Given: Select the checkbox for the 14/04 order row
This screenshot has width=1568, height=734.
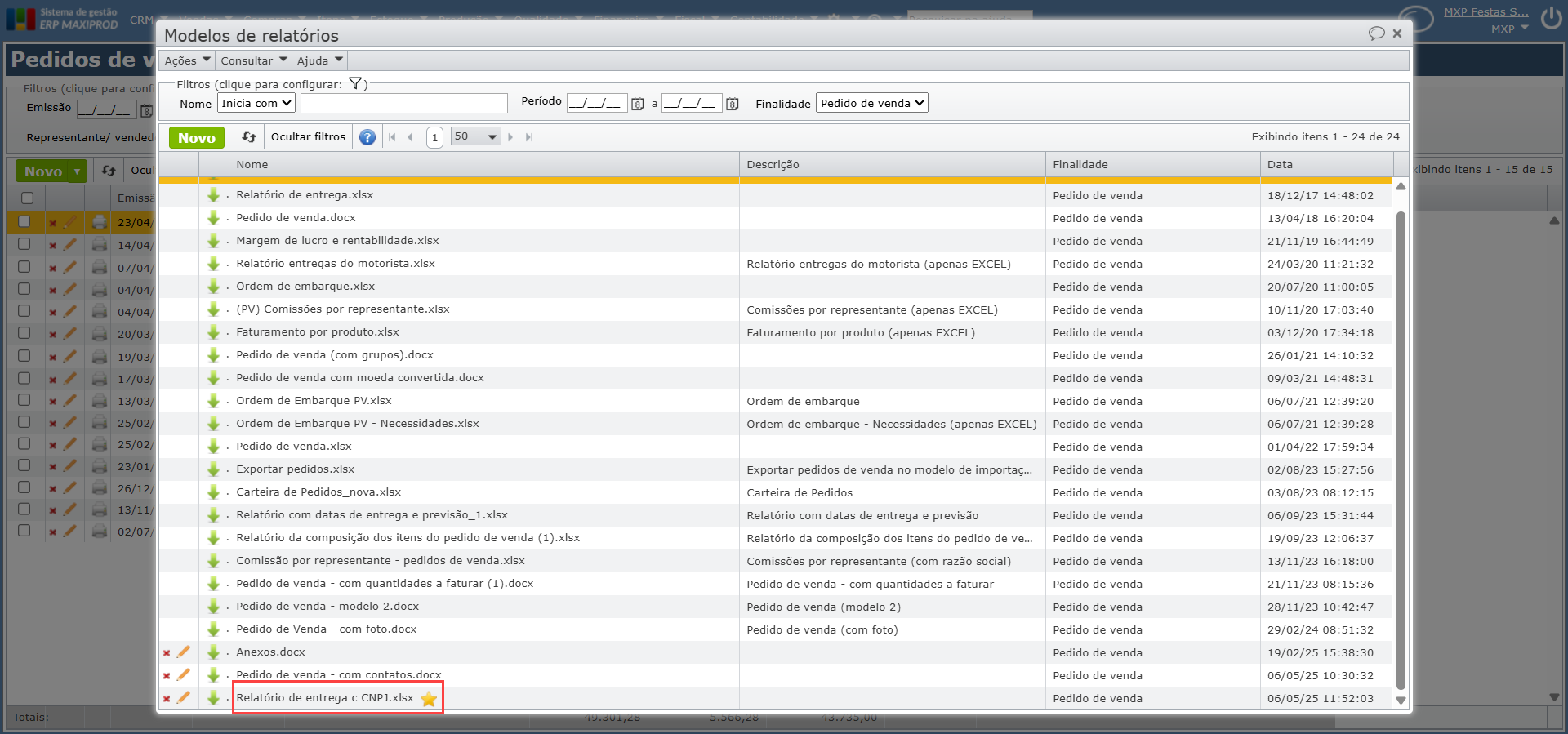Looking at the screenshot, I should pos(24,244).
